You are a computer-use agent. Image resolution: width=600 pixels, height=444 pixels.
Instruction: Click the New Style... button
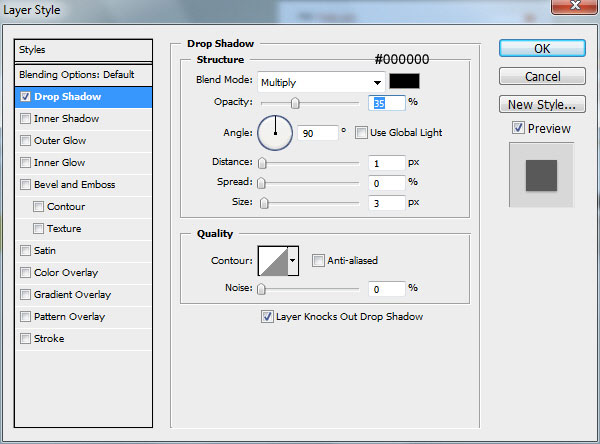click(x=542, y=104)
